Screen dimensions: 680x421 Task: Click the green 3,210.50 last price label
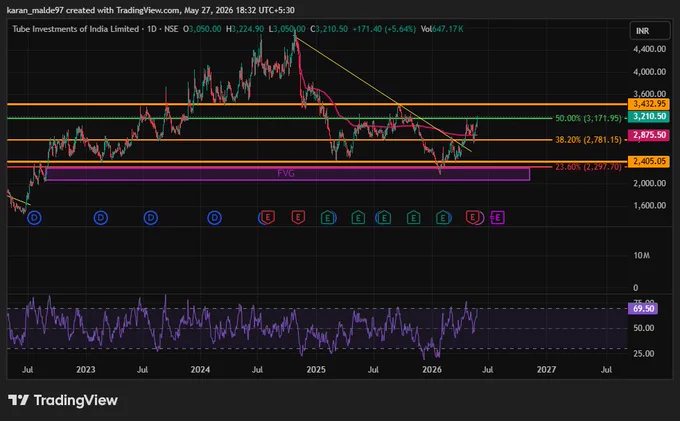tap(649, 116)
